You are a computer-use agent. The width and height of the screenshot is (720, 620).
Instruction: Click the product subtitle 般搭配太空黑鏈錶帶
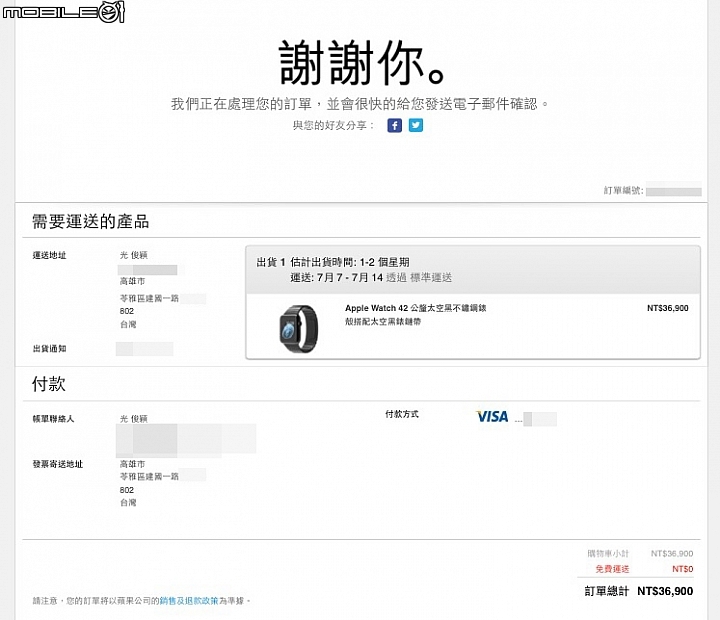point(383,322)
